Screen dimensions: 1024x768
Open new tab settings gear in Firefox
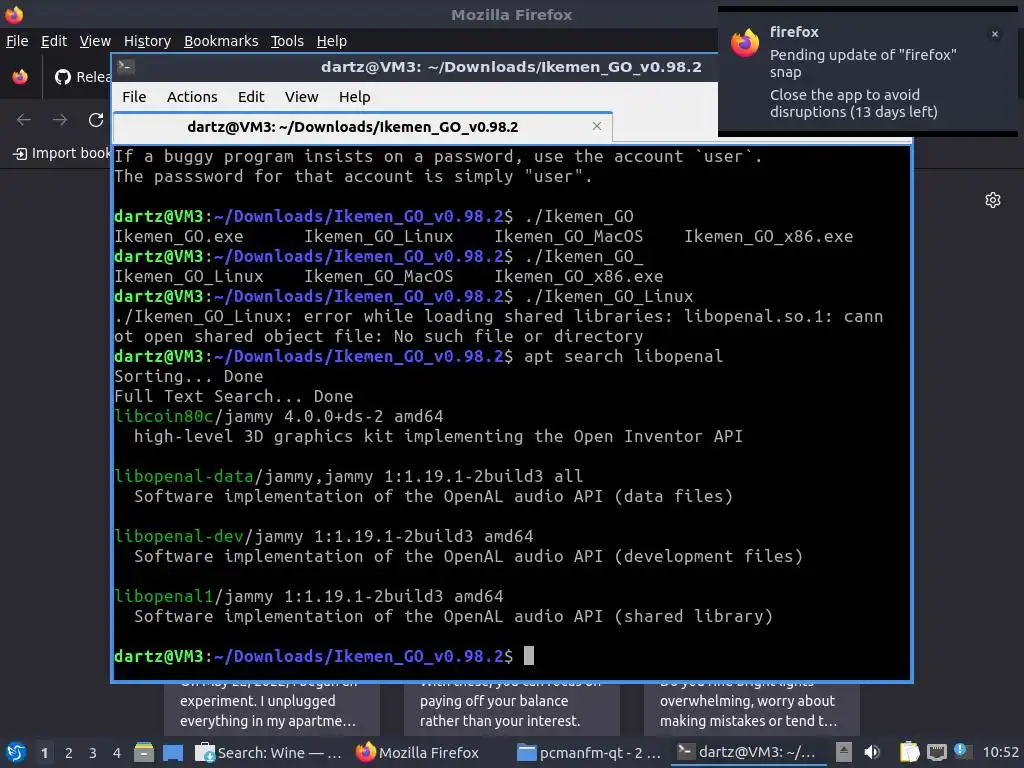[x=993, y=200]
